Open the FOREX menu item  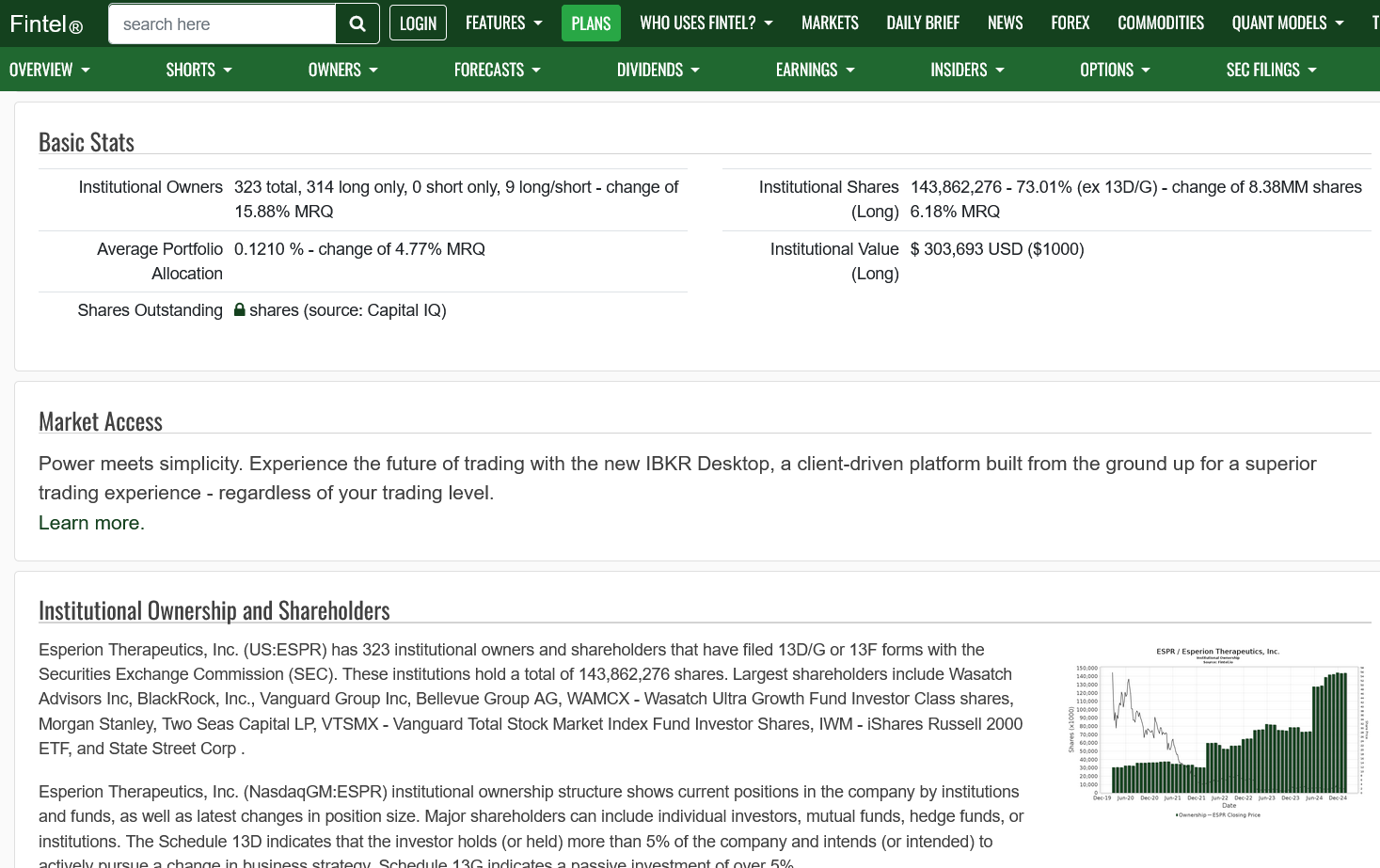click(x=1070, y=23)
